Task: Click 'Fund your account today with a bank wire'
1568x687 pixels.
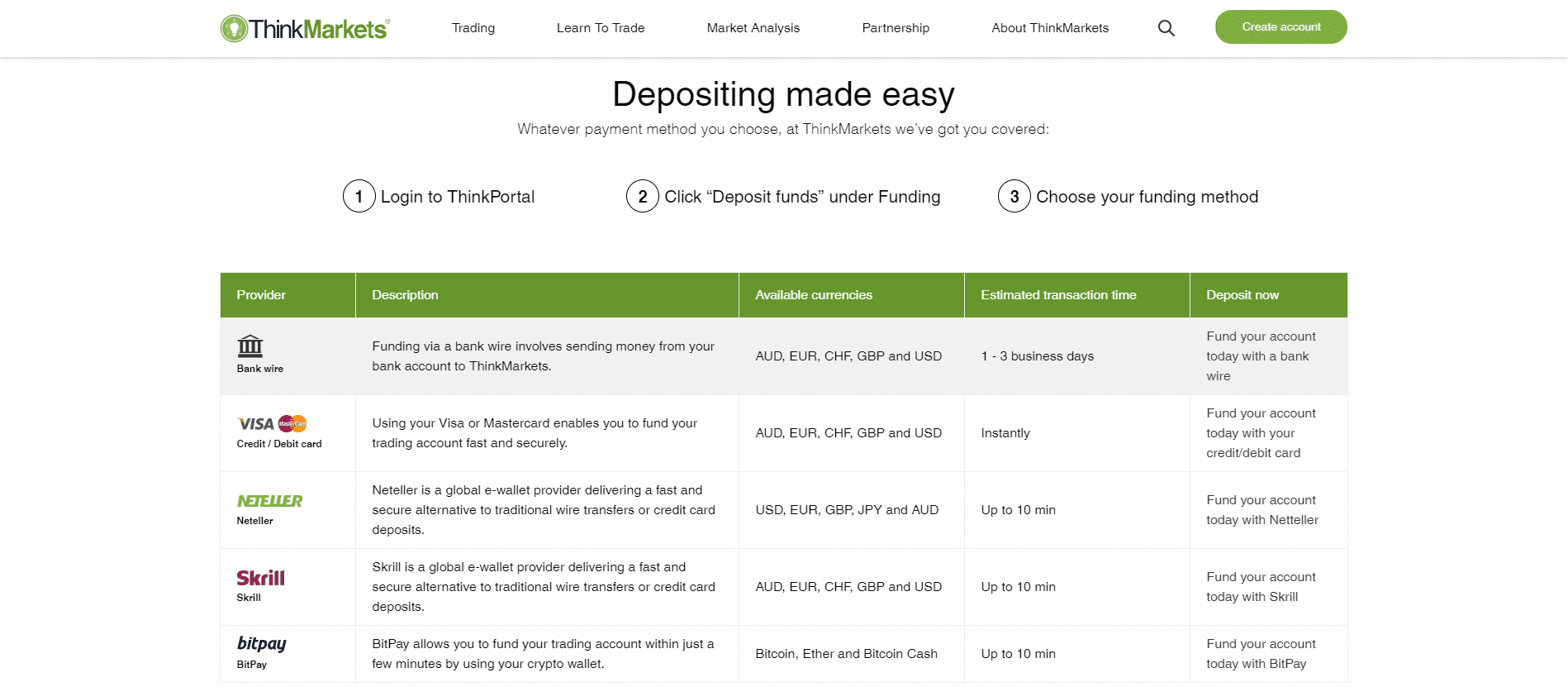Action: click(x=1261, y=356)
